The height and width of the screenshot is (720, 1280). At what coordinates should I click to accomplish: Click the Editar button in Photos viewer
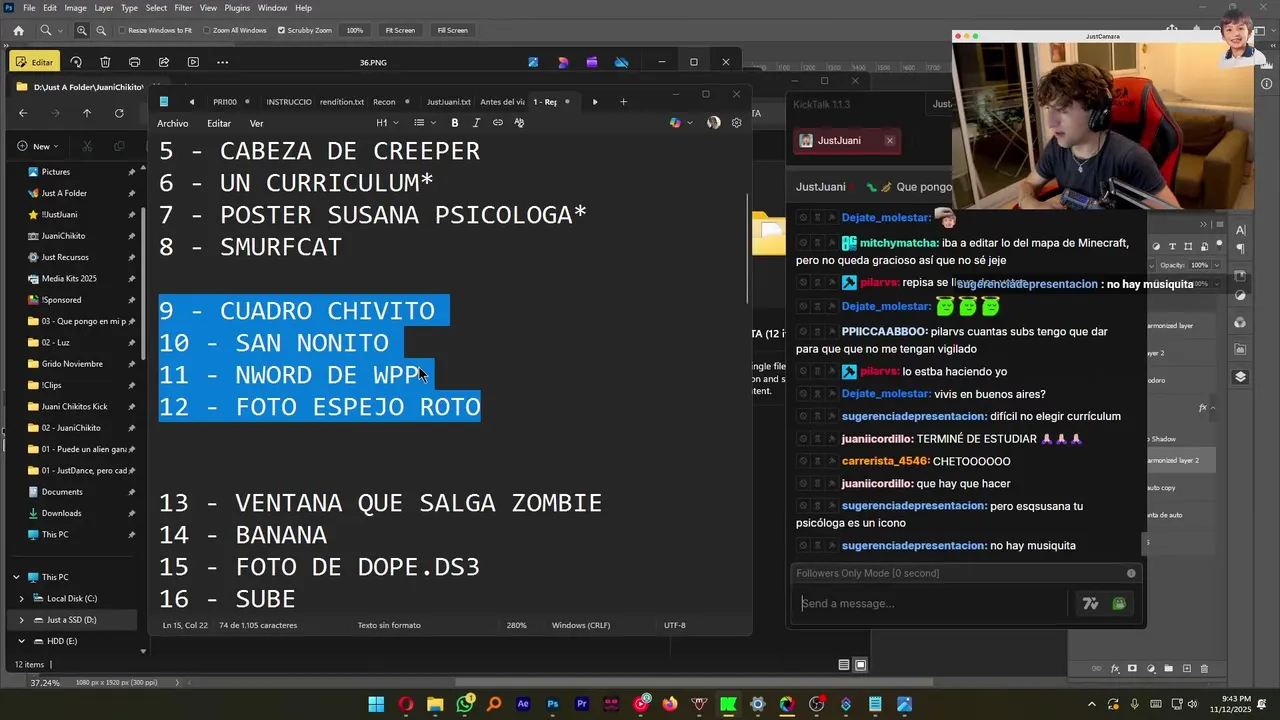click(35, 62)
